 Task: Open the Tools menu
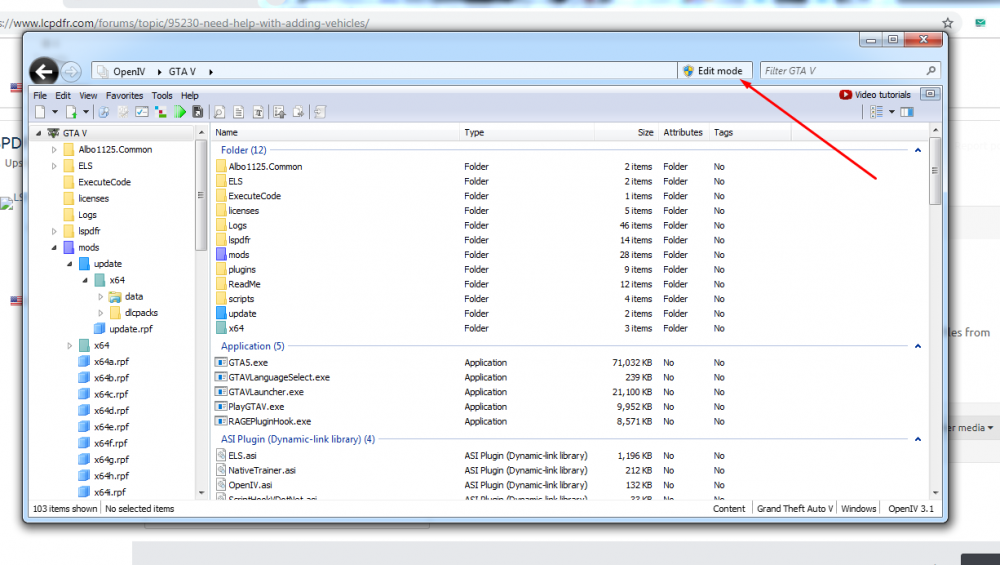coord(162,96)
